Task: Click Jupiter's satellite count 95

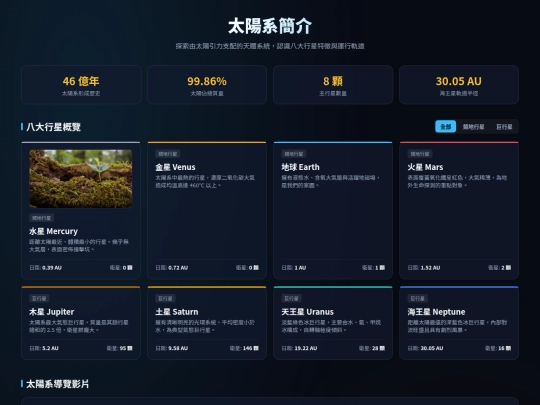Action: [x=126, y=348]
